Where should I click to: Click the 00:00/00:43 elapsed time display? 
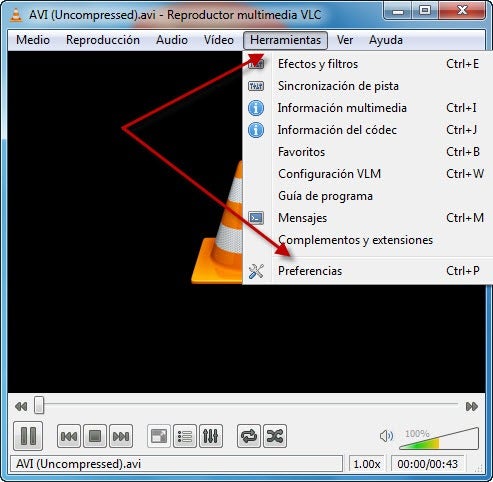[x=427, y=464]
